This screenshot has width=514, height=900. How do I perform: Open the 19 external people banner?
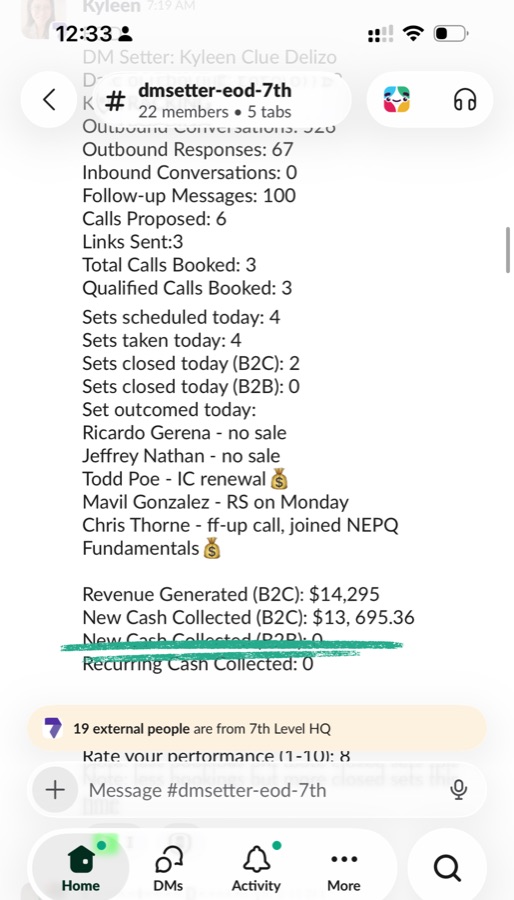click(257, 729)
